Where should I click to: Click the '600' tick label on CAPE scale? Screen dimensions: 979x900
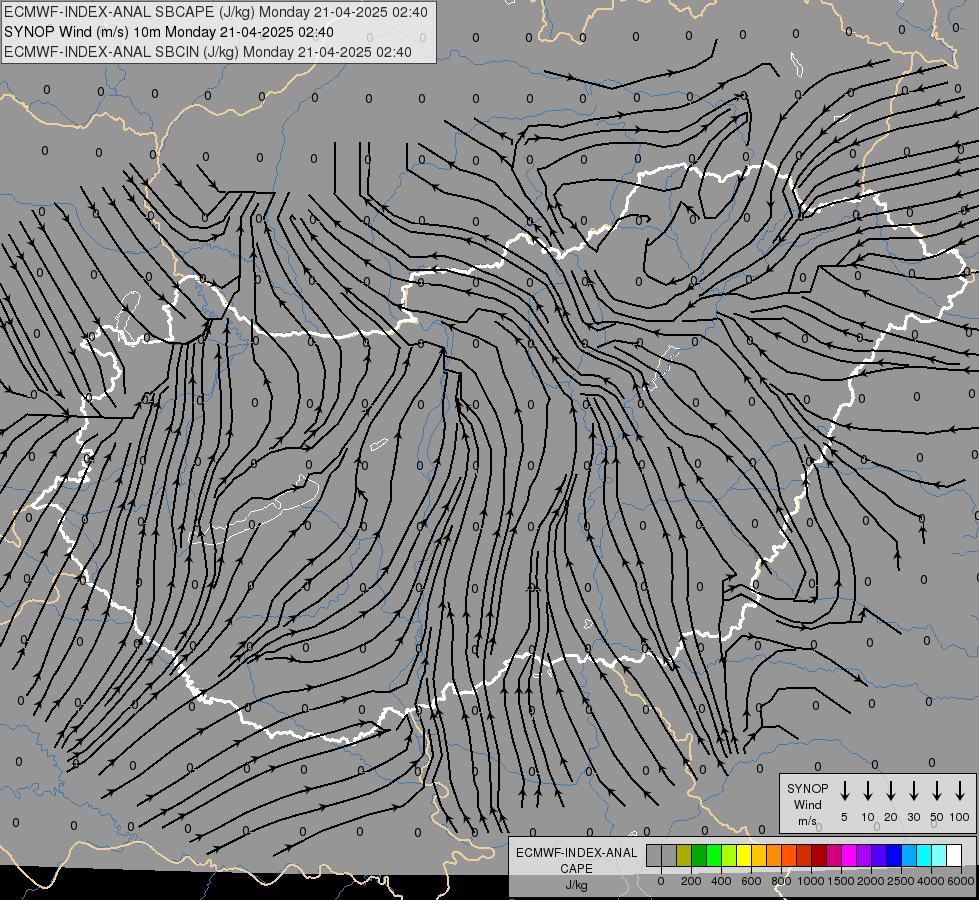click(x=751, y=881)
